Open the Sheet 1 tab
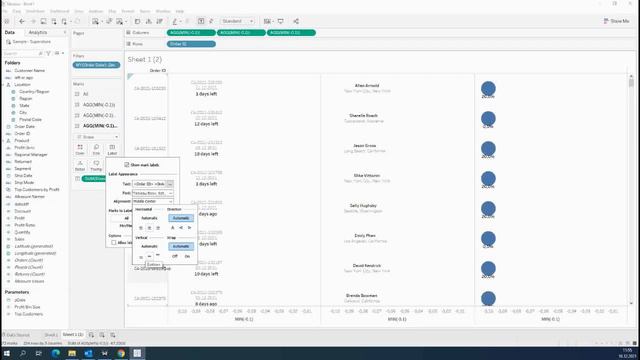The height and width of the screenshot is (360, 640). click(x=51, y=335)
